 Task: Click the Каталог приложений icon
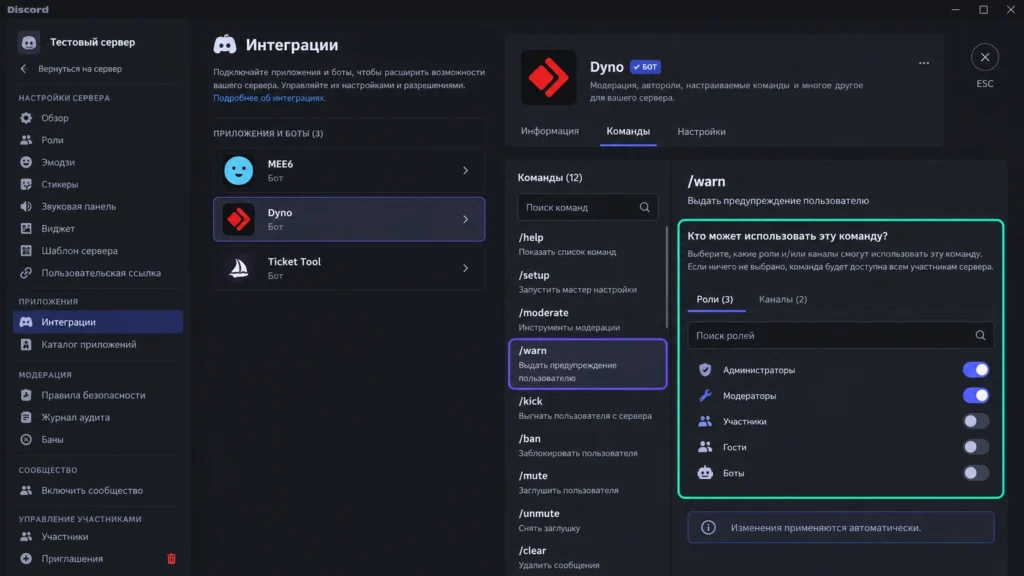26,344
